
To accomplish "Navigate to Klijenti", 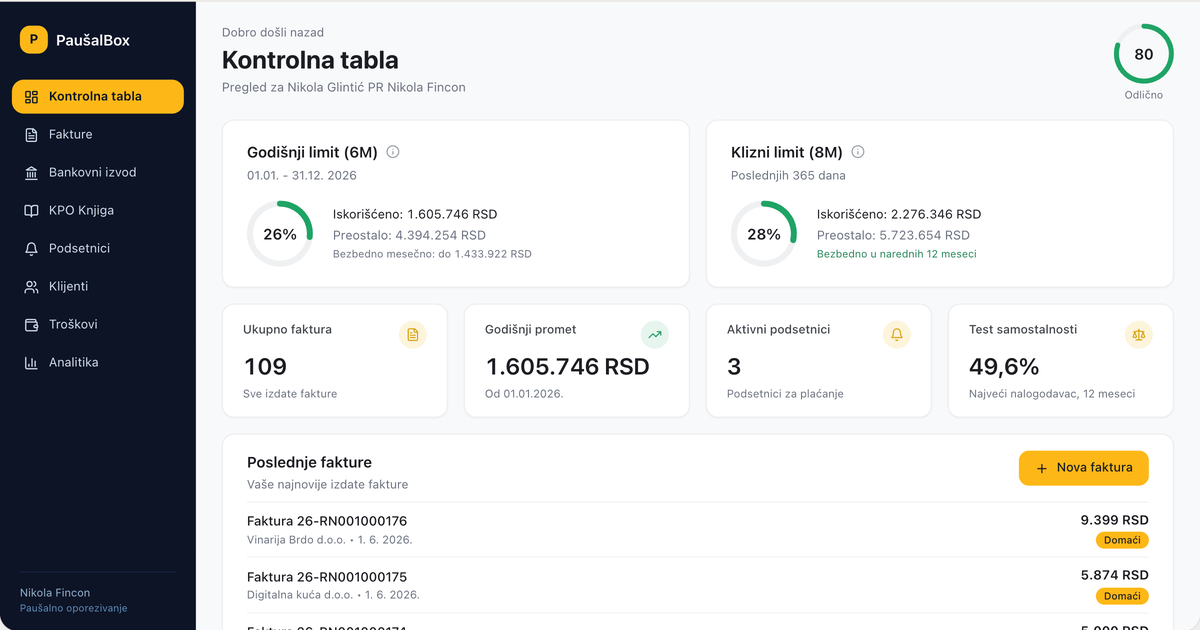I will [x=98, y=287].
